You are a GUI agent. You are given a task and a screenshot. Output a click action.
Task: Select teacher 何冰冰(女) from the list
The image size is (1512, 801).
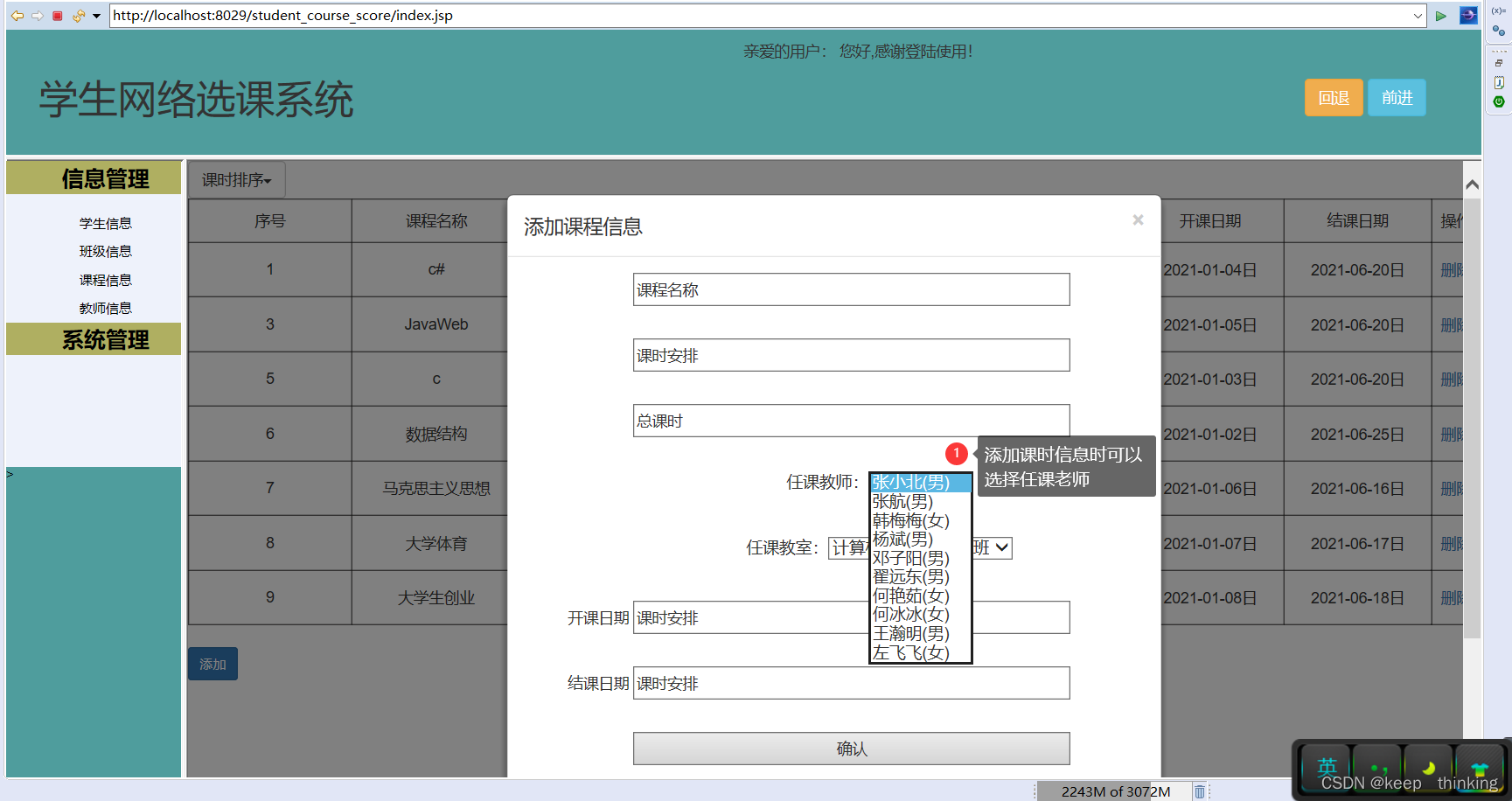pos(920,615)
